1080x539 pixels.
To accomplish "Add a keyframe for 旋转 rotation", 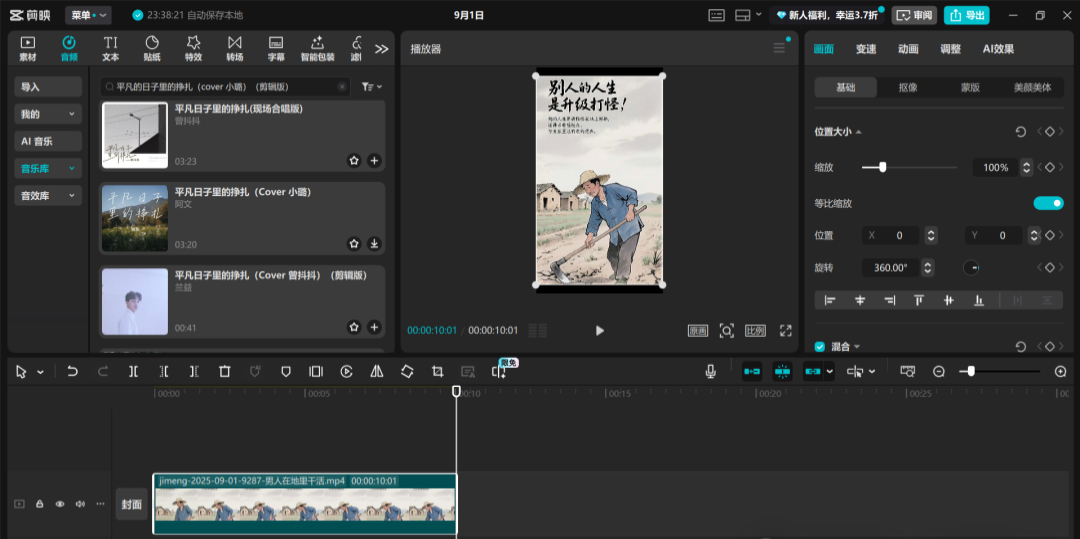I will click(1050, 268).
